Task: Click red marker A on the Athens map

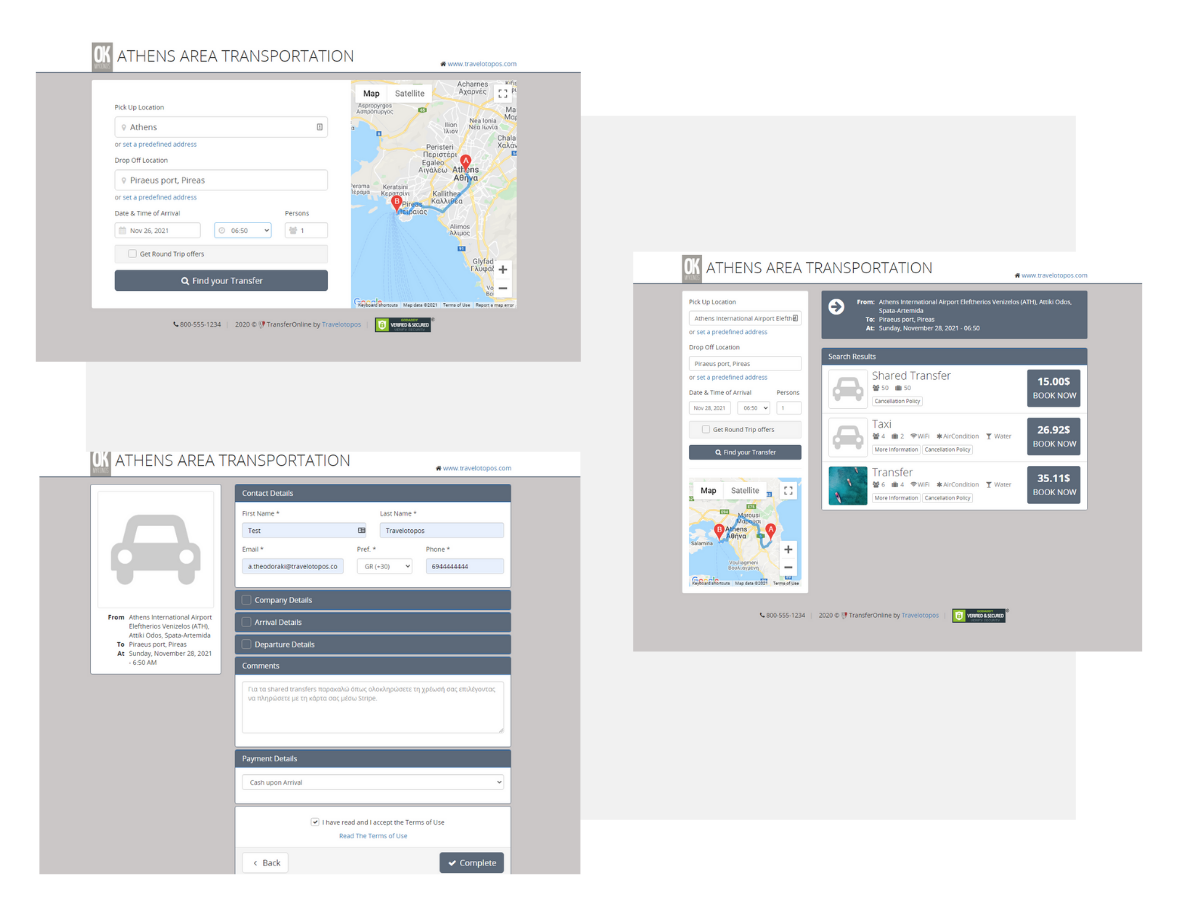Action: click(465, 162)
